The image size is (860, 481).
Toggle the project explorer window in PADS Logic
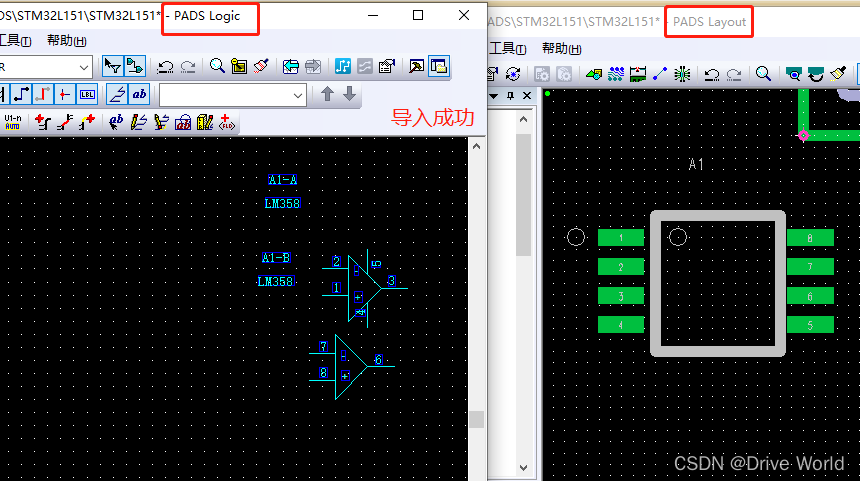439,66
